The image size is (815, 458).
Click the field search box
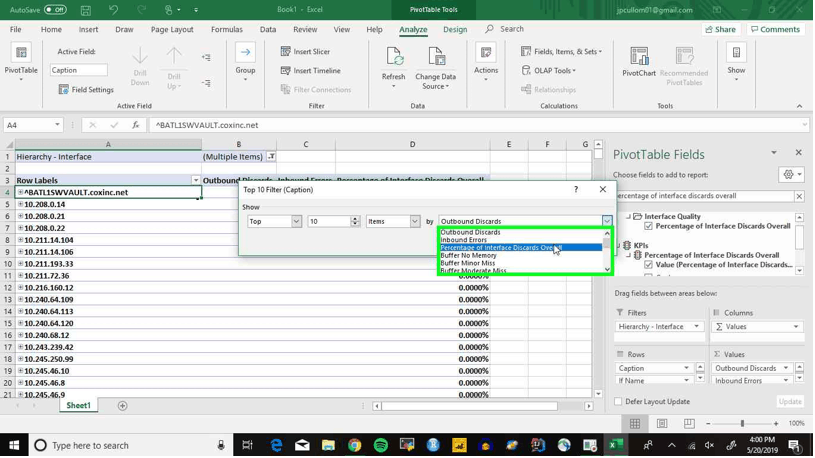pyautogui.click(x=704, y=196)
